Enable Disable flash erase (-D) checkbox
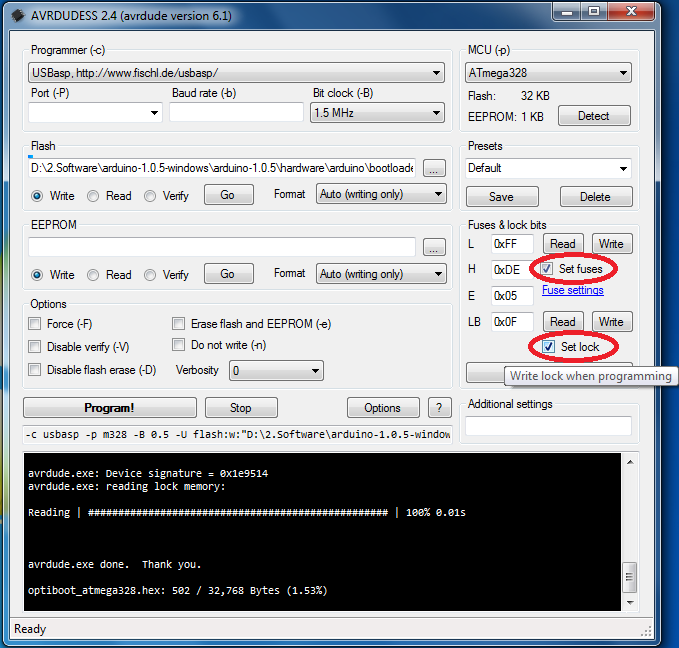Image resolution: width=679 pixels, height=648 pixels. 35,369
